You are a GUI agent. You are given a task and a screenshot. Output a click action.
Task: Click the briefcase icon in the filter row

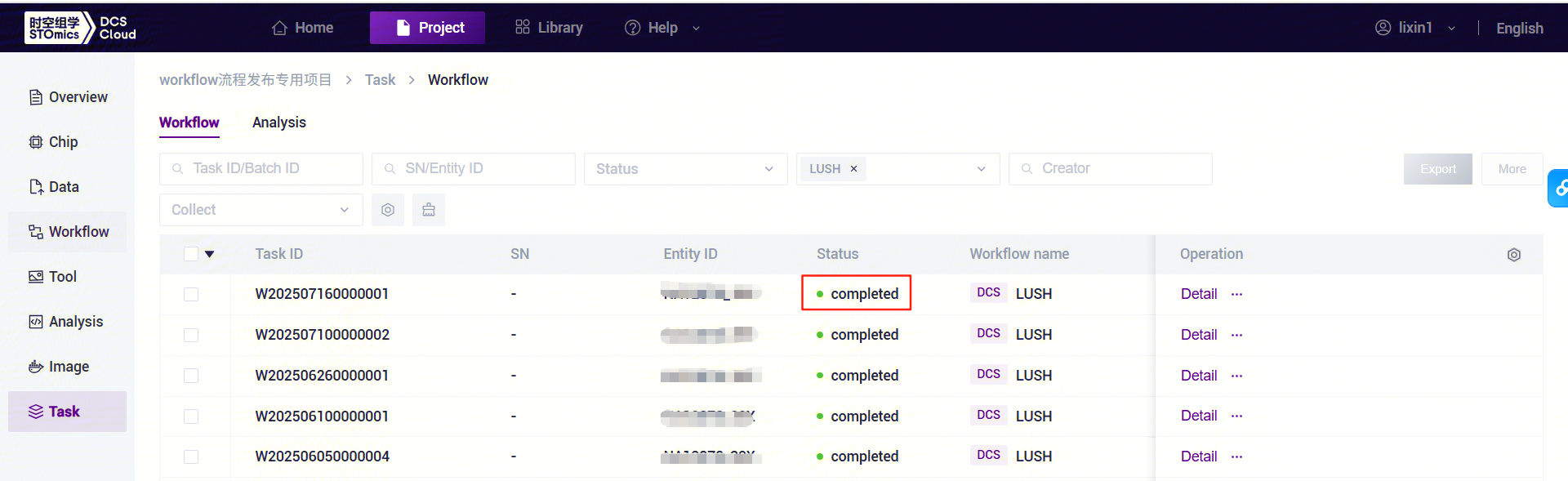coord(429,210)
